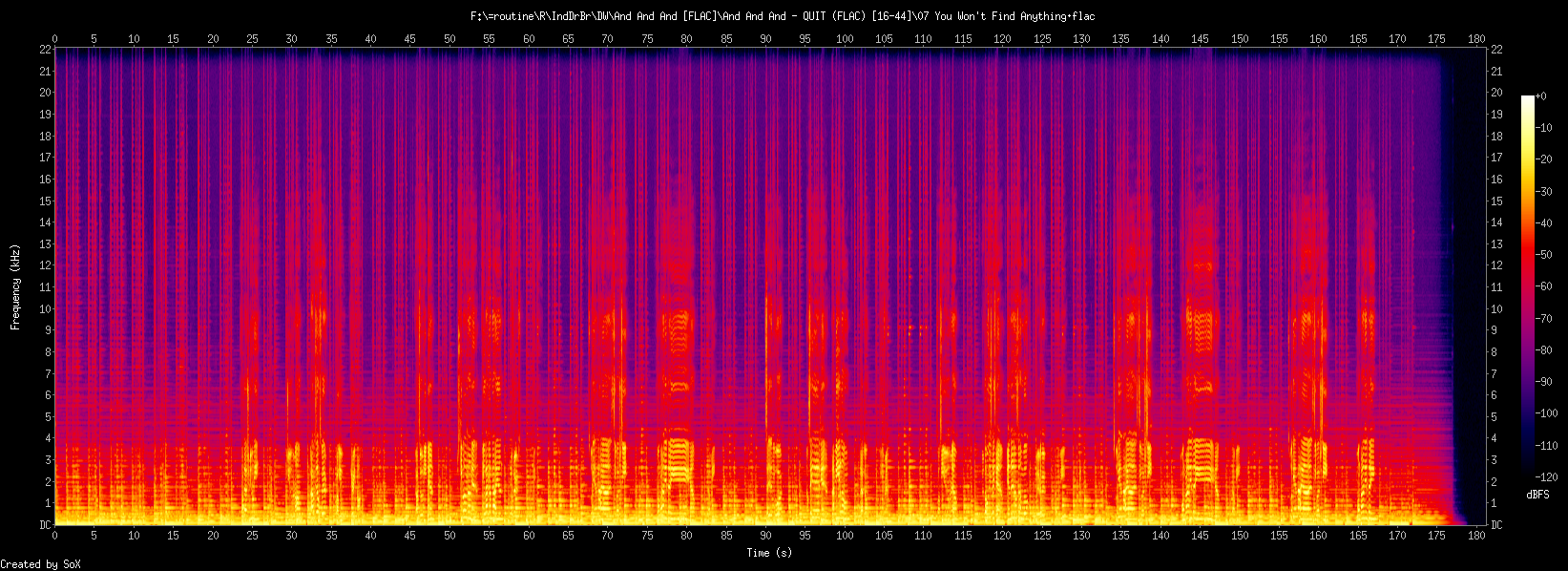1568x571 pixels.
Task: Select the "-50" value on the color scale
Action: coord(1543,255)
